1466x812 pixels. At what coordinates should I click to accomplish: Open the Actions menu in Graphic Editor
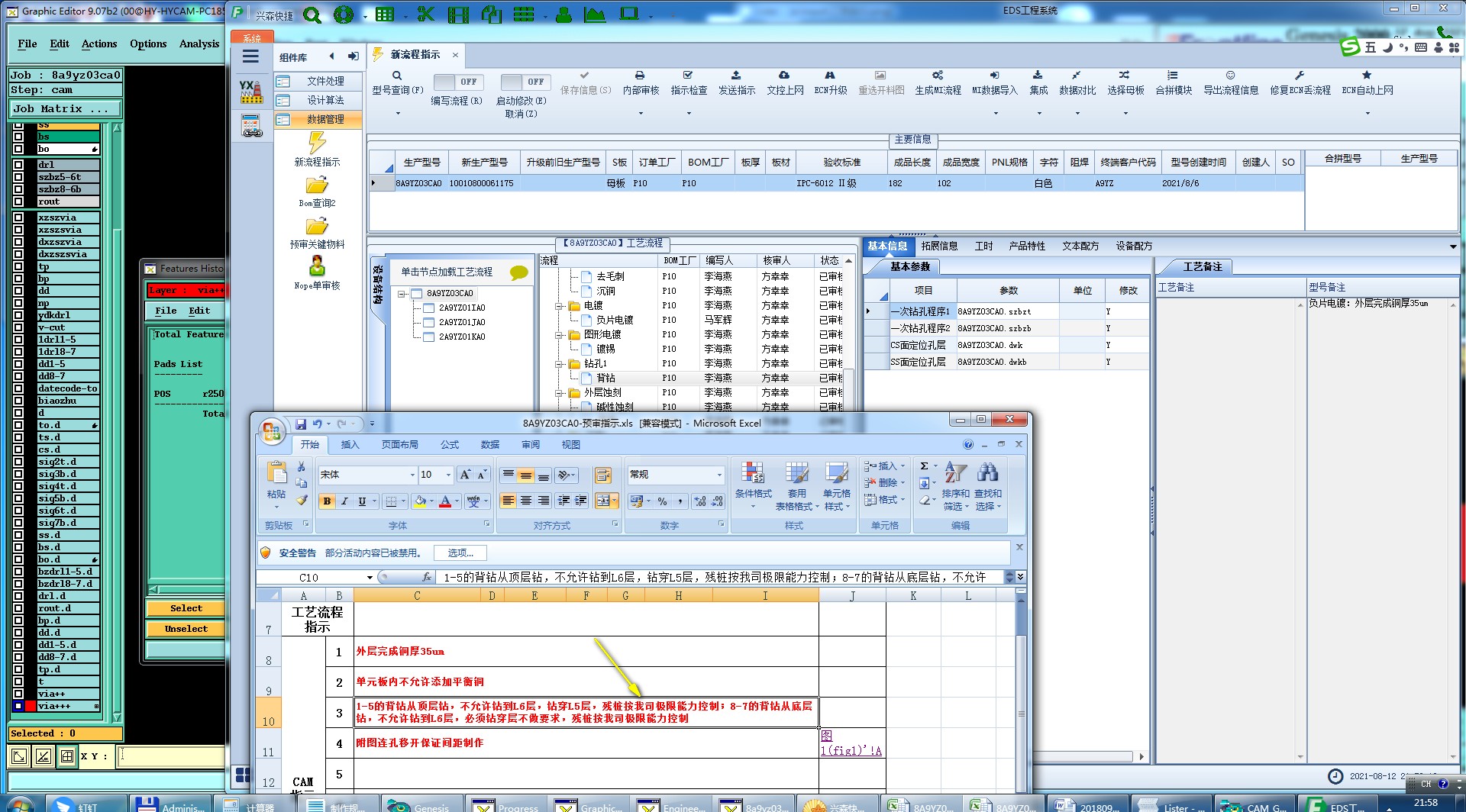click(x=99, y=43)
